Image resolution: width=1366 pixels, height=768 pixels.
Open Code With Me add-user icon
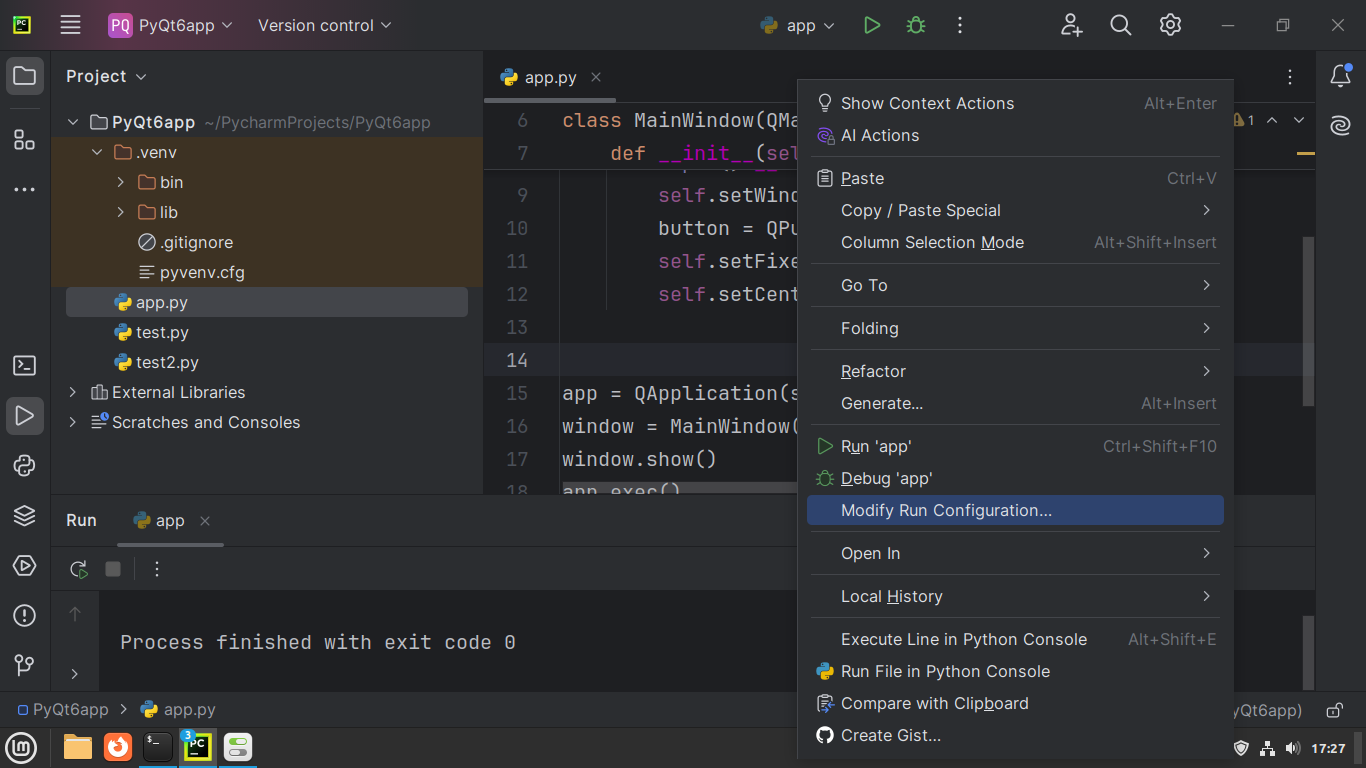tap(1072, 25)
